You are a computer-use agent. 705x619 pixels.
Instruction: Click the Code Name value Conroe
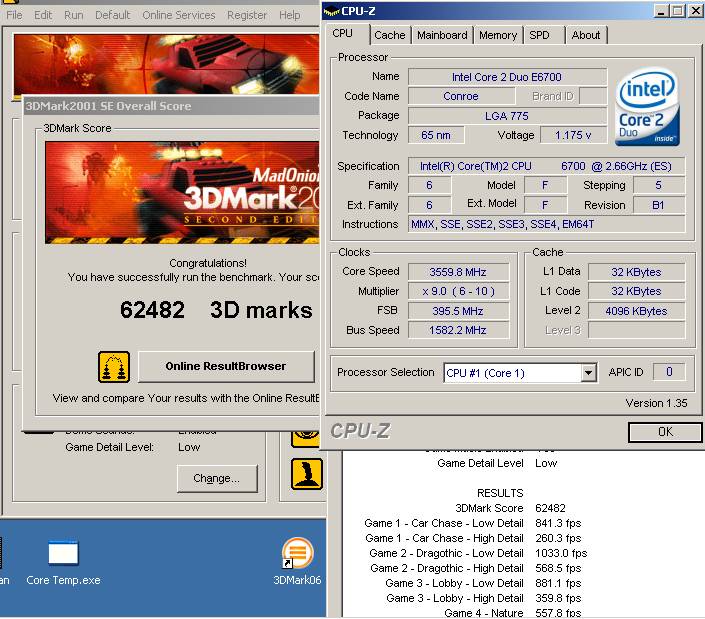point(461,96)
